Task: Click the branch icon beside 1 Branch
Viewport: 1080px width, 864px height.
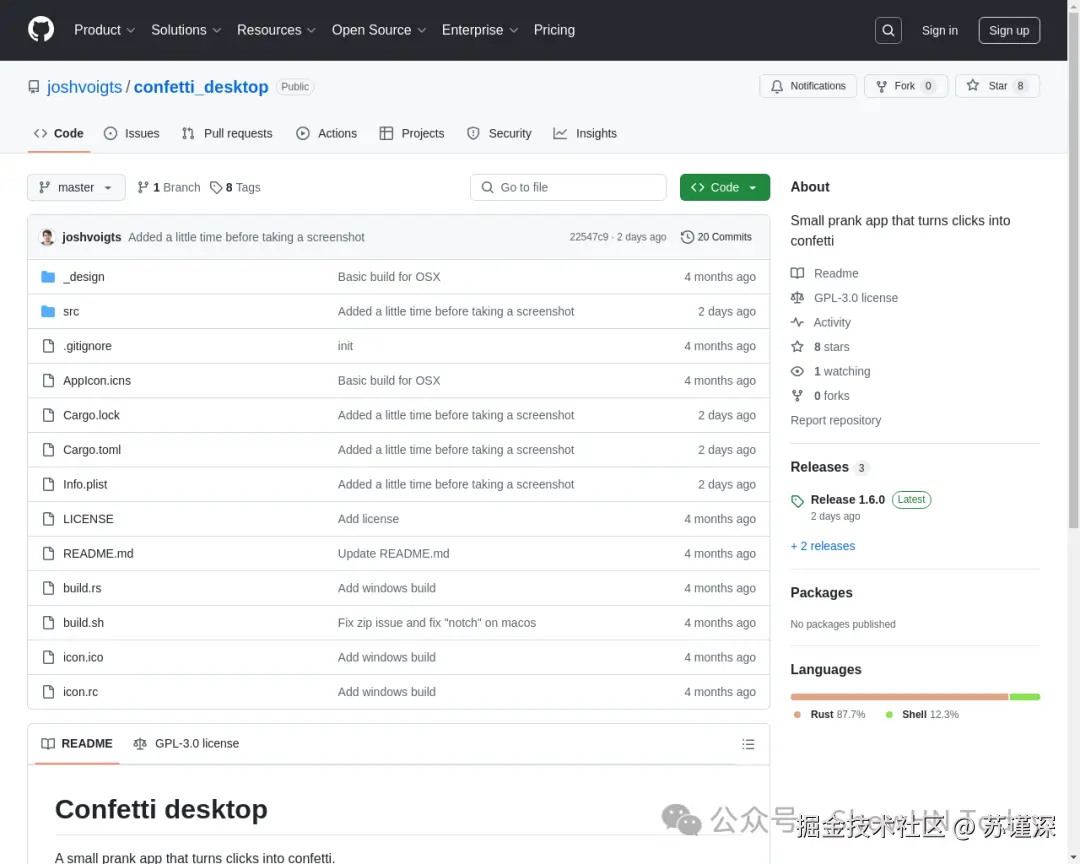Action: coord(143,187)
